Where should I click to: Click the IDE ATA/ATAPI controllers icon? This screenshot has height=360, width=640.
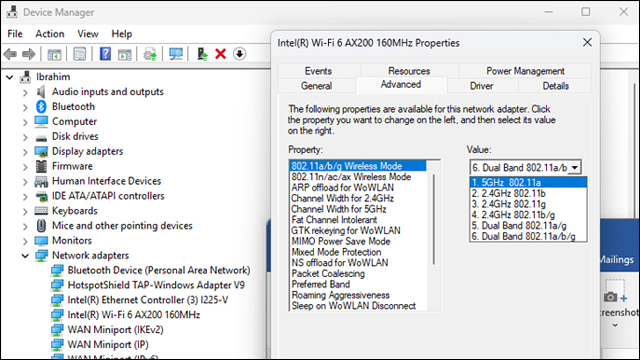point(41,196)
